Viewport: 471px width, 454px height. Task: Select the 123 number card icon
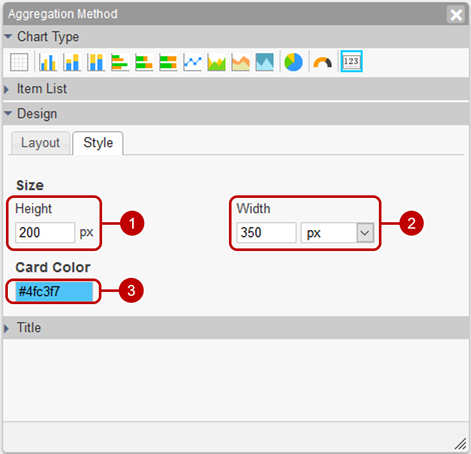click(x=351, y=61)
